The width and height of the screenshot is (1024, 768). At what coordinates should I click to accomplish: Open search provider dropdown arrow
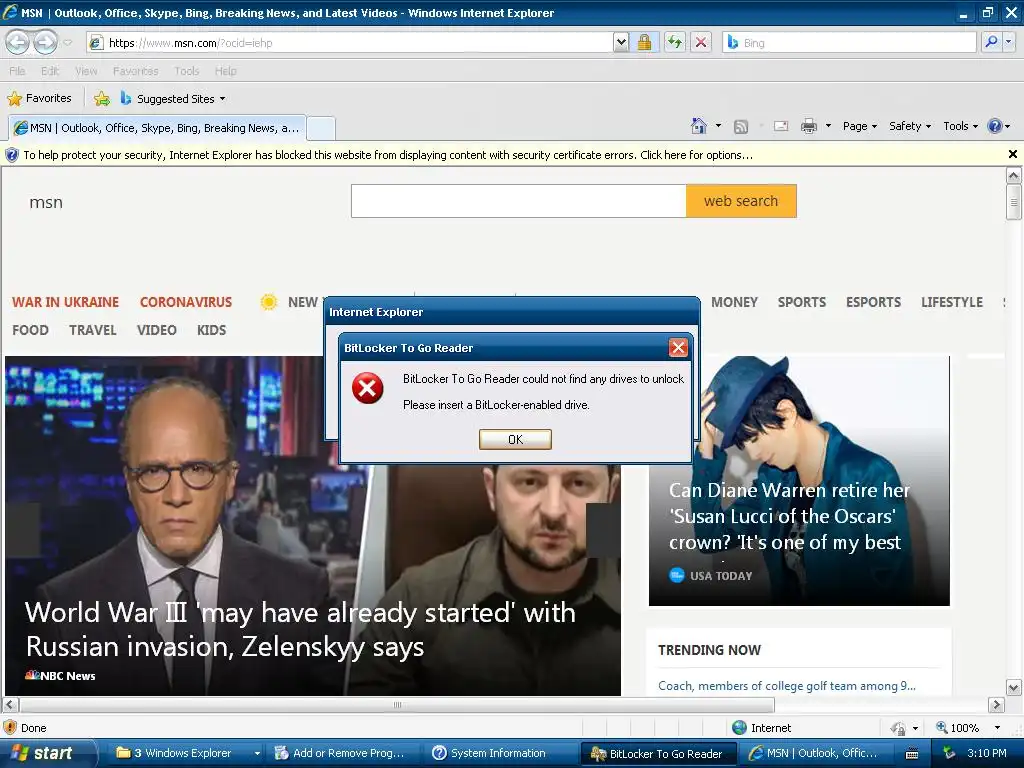[x=1008, y=43]
